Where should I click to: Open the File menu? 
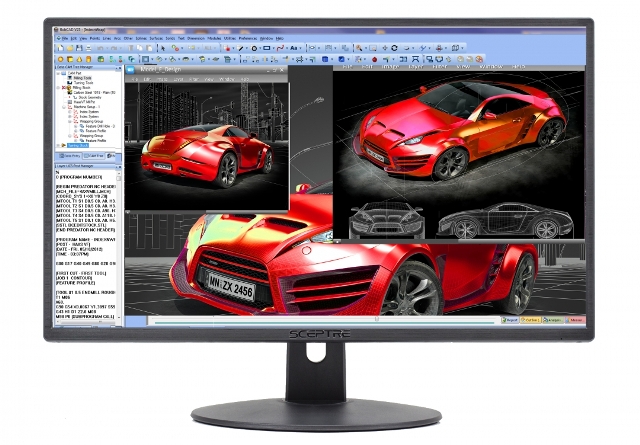[x=64, y=38]
